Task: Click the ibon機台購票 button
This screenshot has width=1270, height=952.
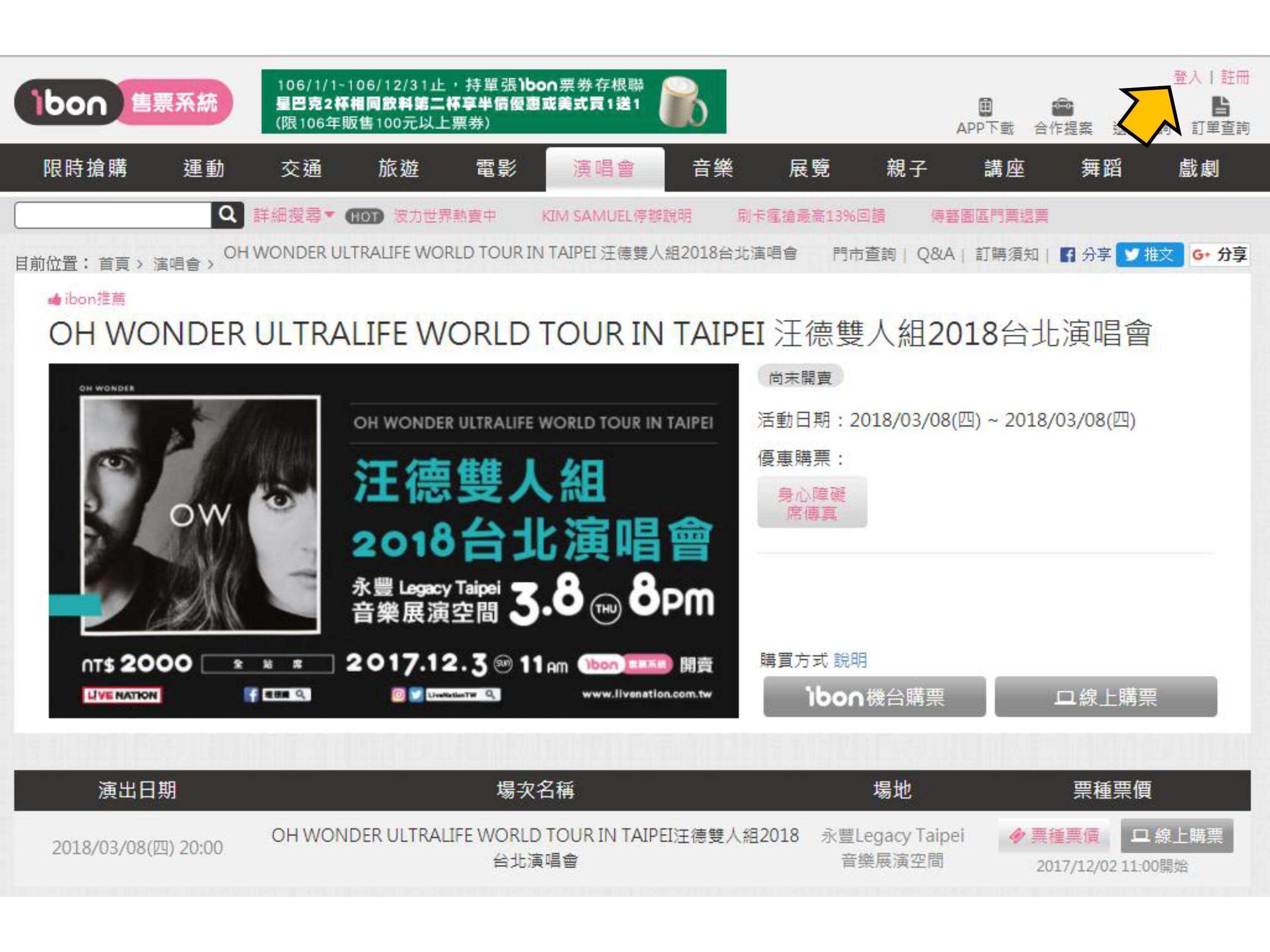Action: coord(874,696)
